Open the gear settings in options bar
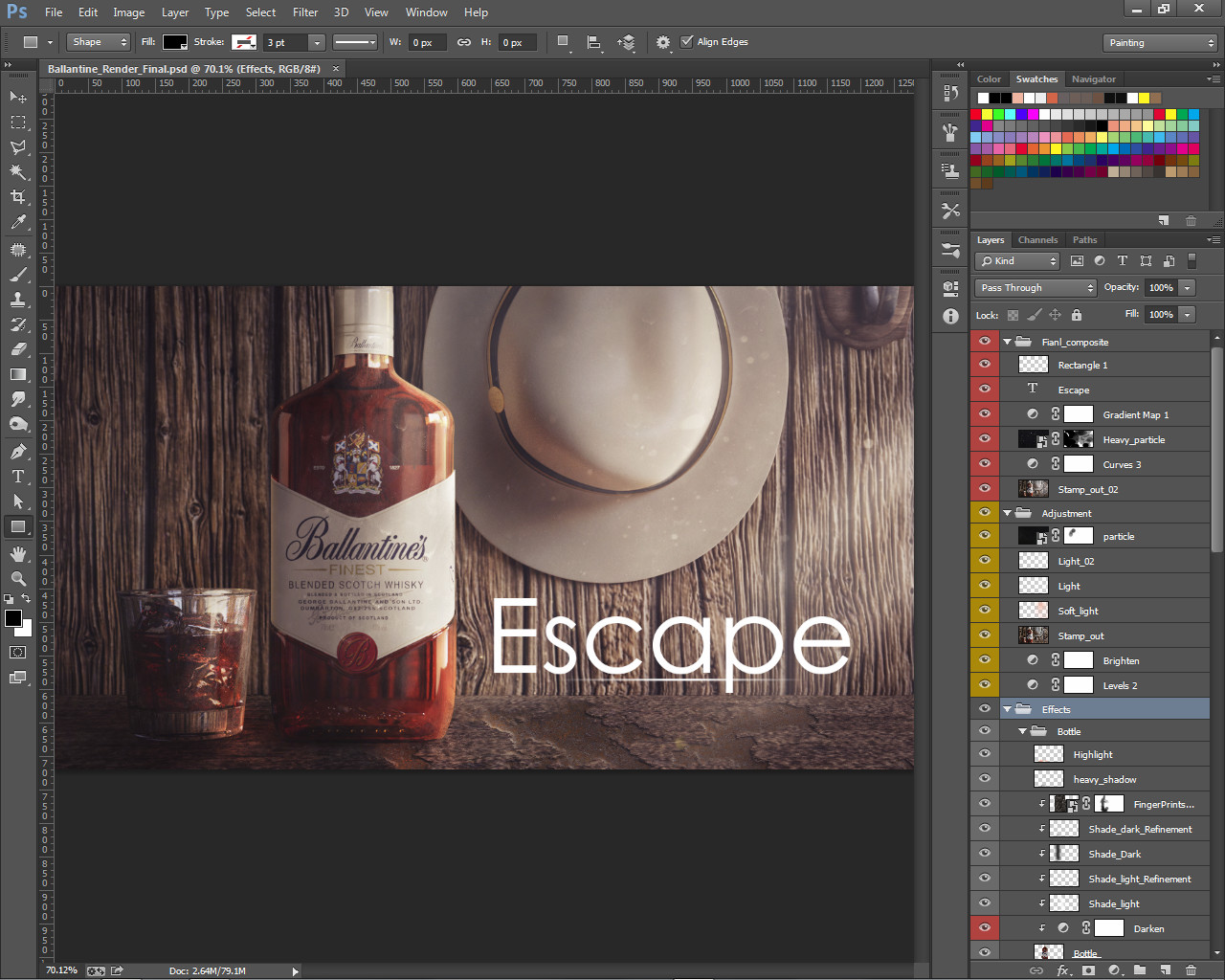 pyautogui.click(x=663, y=42)
